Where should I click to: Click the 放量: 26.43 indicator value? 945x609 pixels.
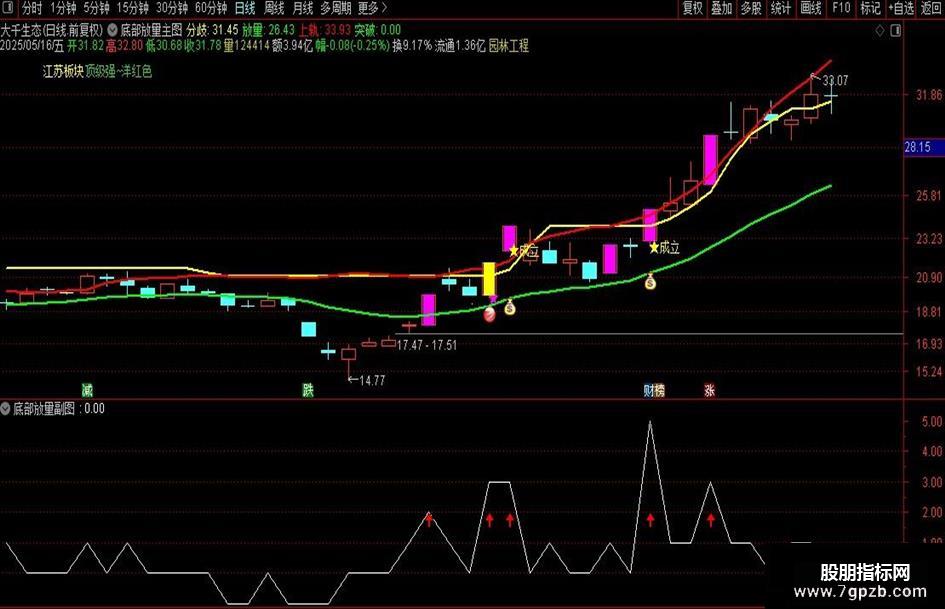269,30
